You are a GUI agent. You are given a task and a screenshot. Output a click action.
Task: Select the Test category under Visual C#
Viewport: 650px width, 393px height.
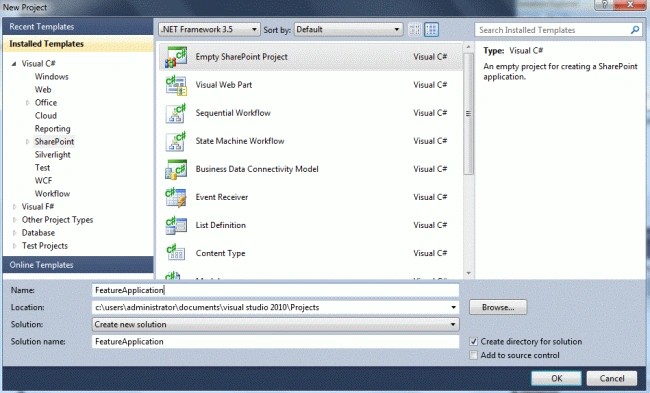(42, 167)
